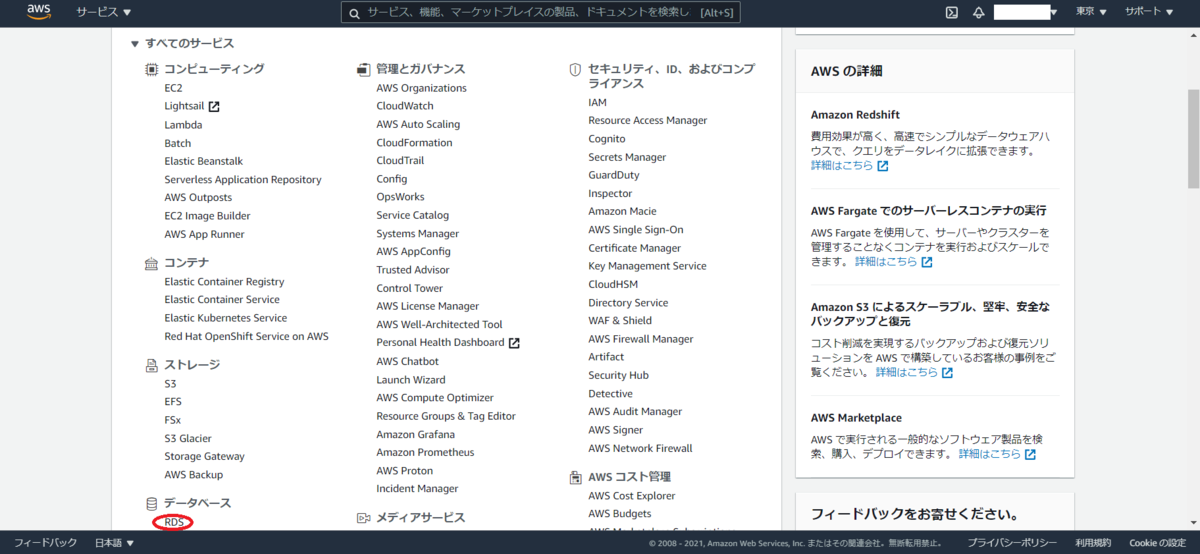Open the Lambda service
This screenshot has height=554, width=1200.
pyautogui.click(x=183, y=125)
